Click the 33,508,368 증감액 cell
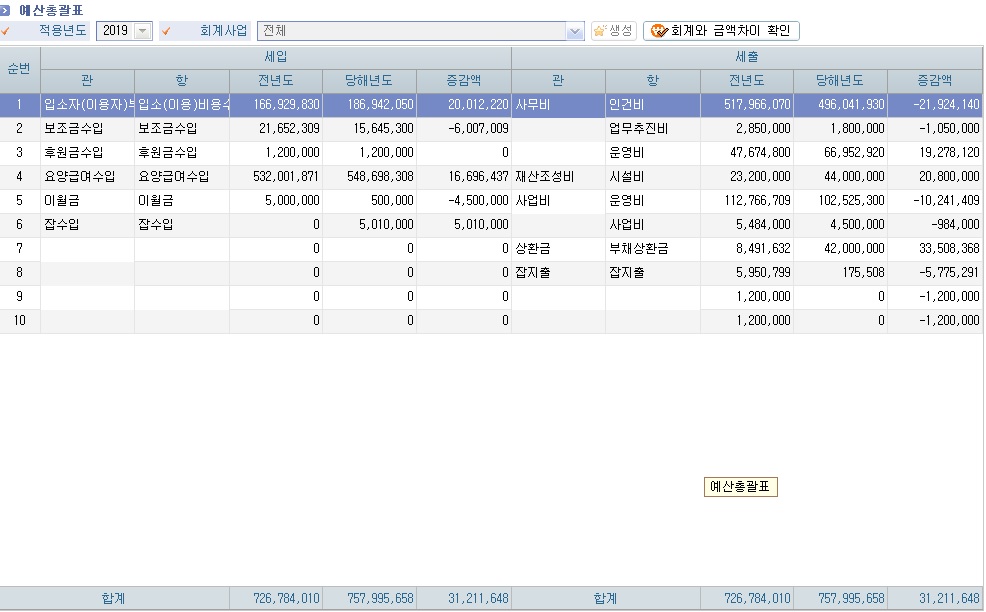 point(935,248)
